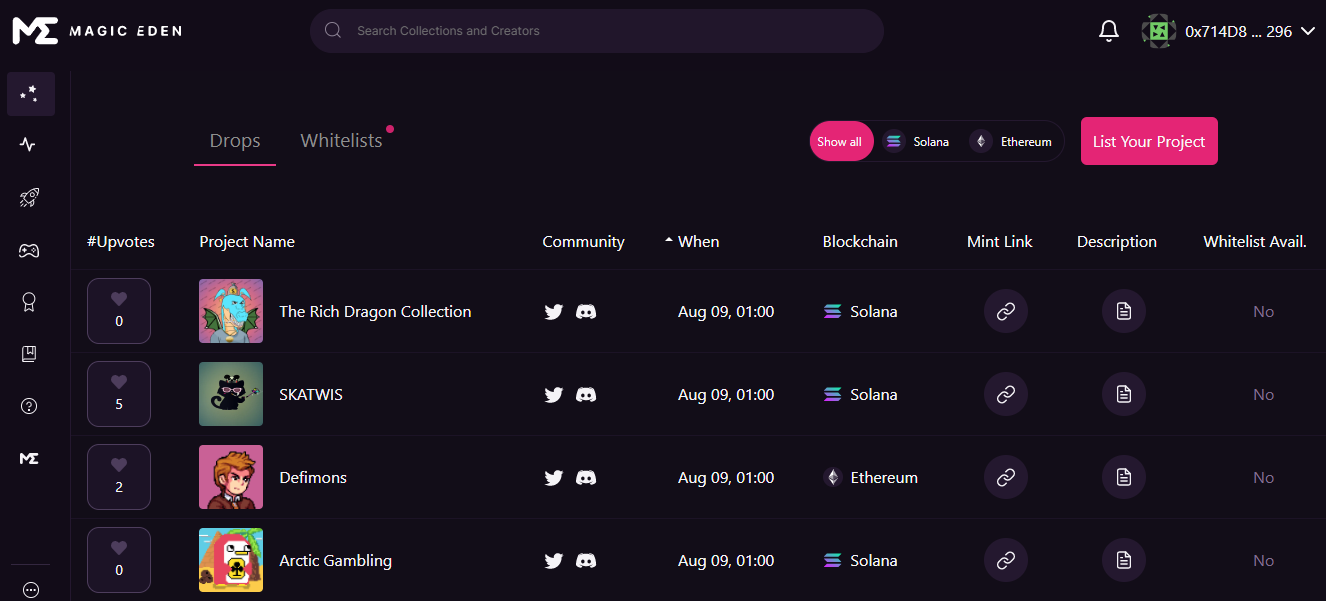Open the sparkle stars sidebar icon
The image size is (1326, 601).
click(x=30, y=94)
